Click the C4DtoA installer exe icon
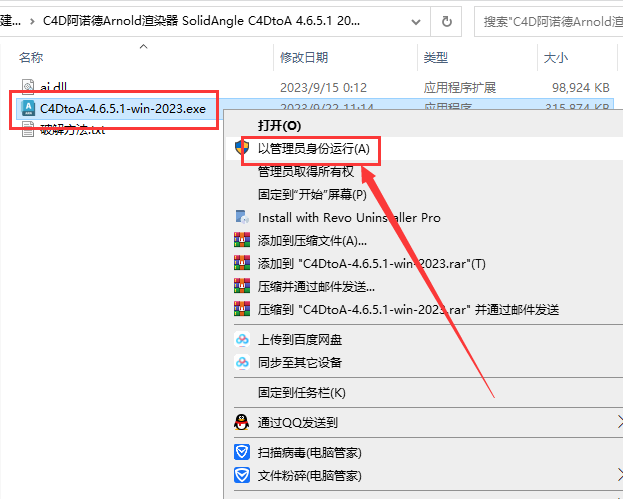Image resolution: width=623 pixels, height=499 pixels. click(28, 108)
